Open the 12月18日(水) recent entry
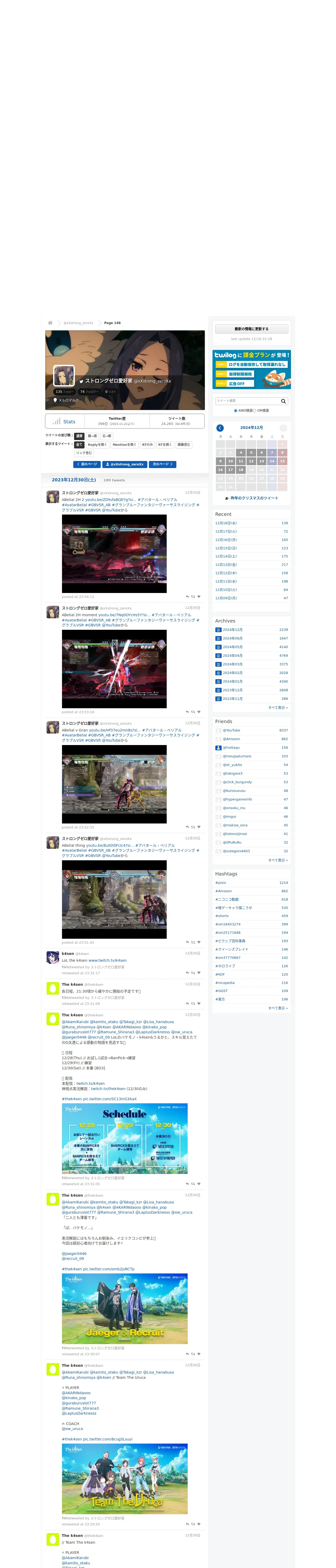Viewport: 336px width, 1568px height. [226, 523]
